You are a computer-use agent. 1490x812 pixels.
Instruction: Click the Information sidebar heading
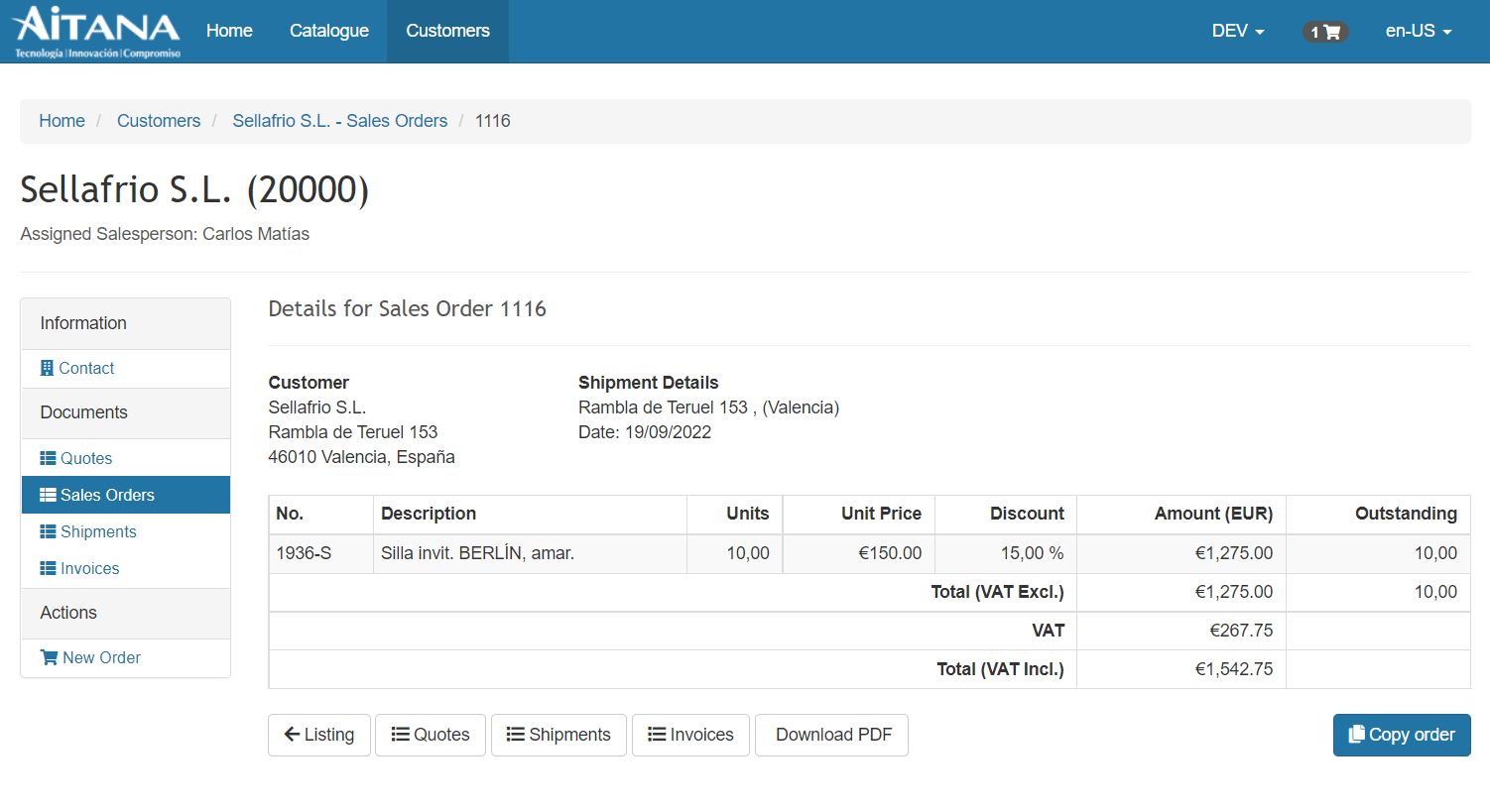tap(83, 323)
